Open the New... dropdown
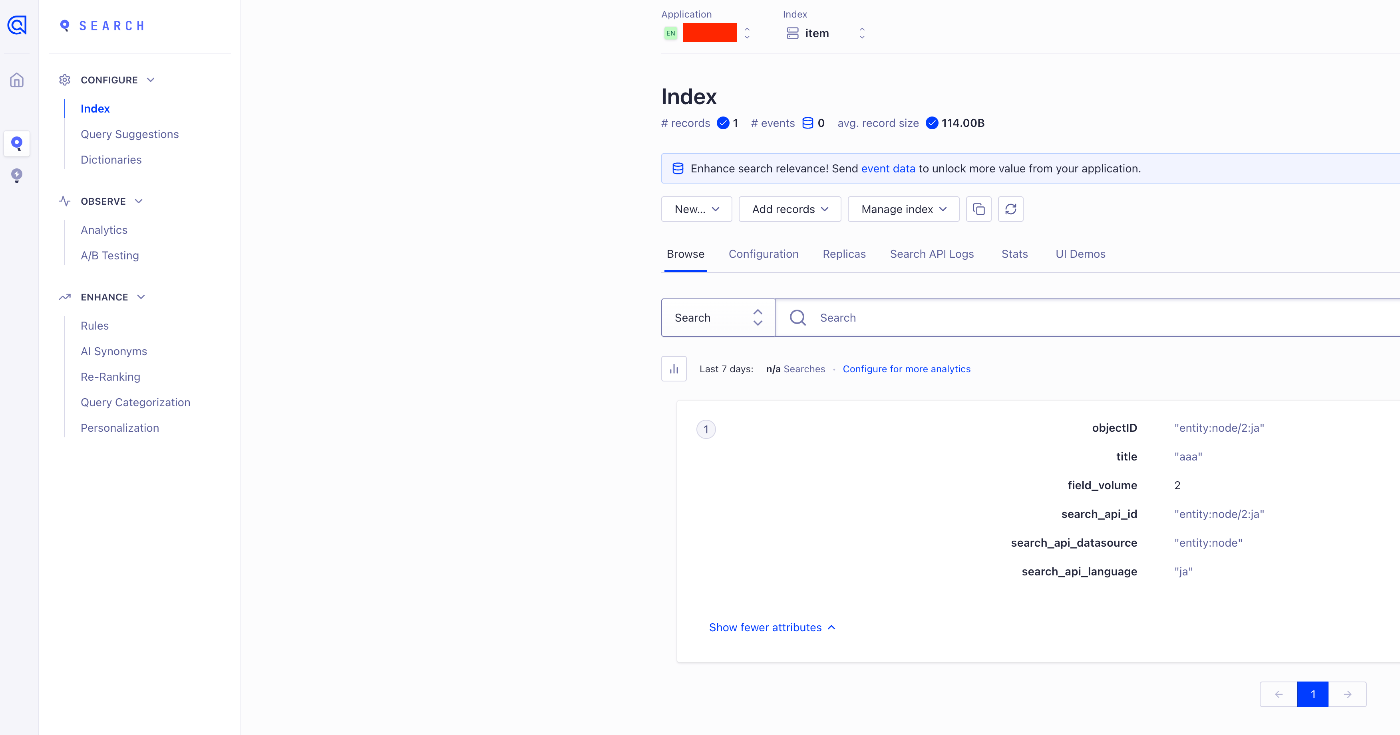Image resolution: width=1400 pixels, height=735 pixels. point(696,209)
